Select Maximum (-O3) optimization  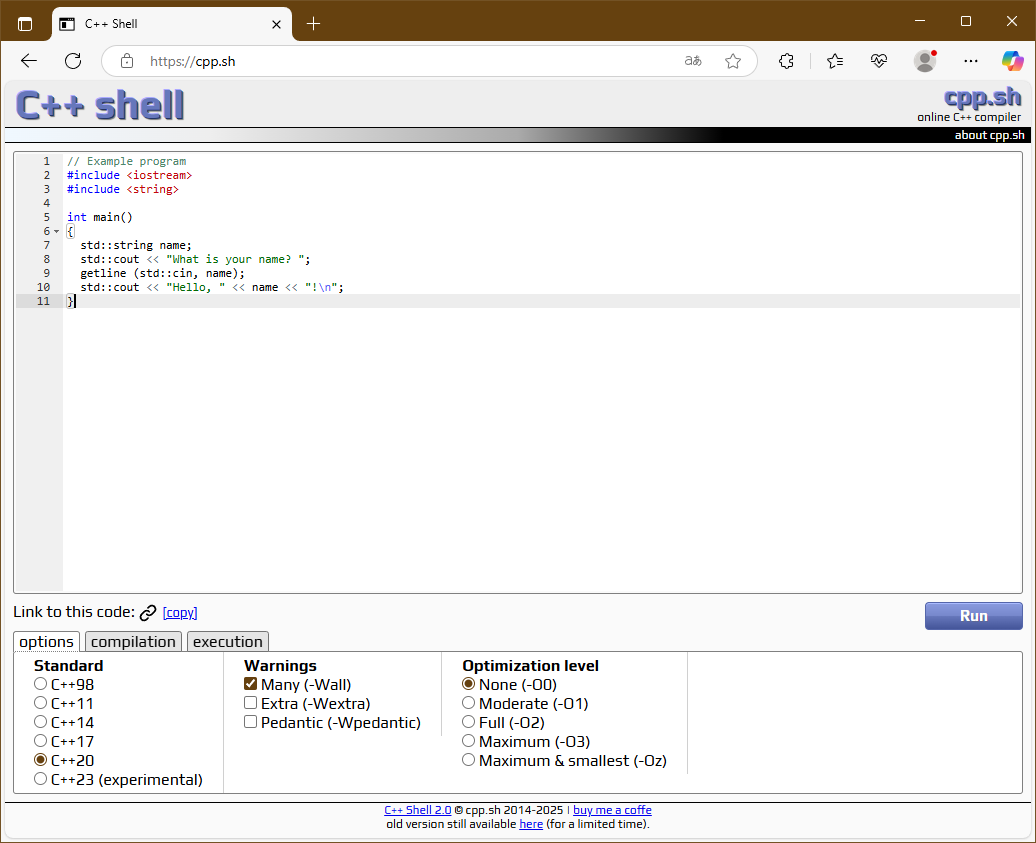click(468, 741)
